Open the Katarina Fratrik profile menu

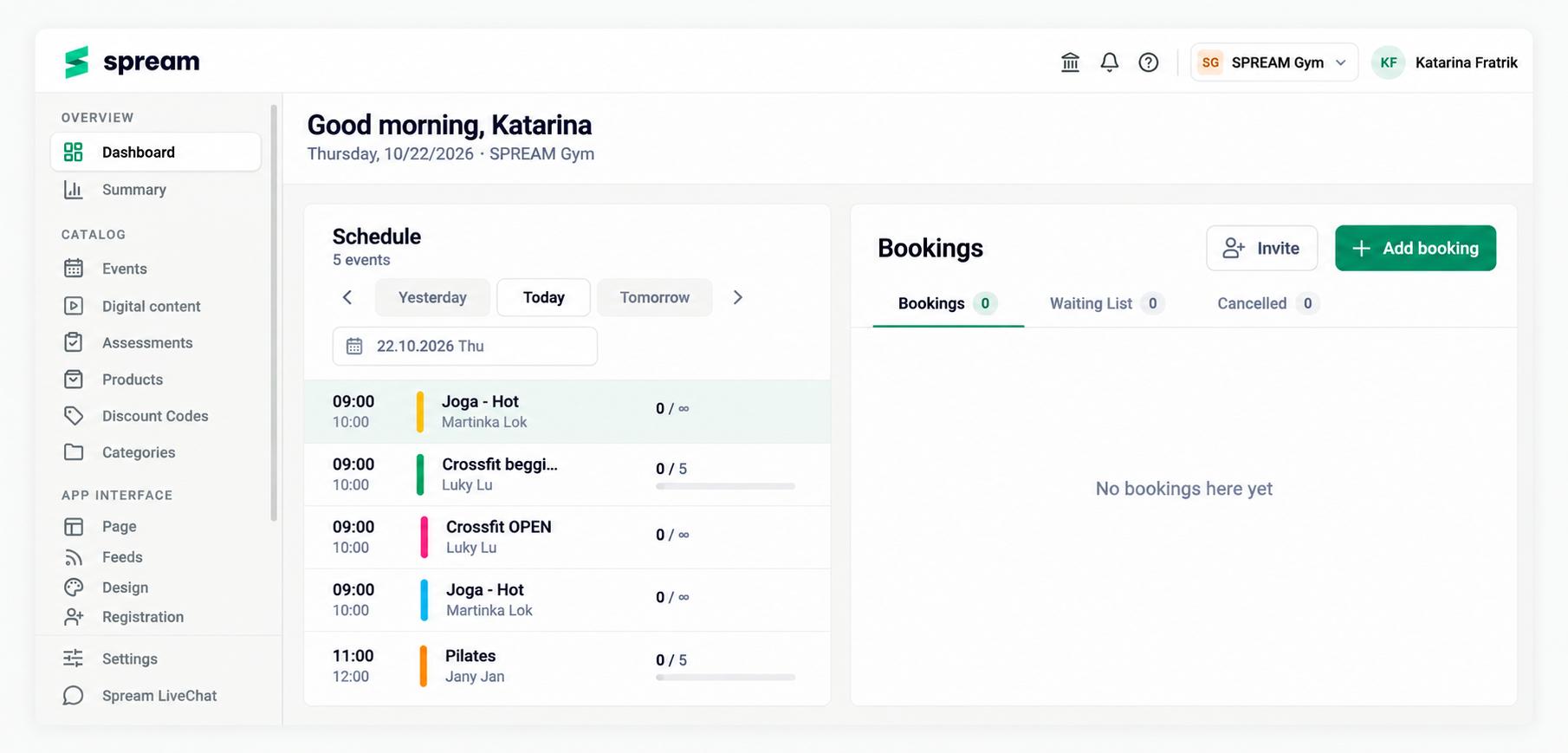click(1445, 62)
